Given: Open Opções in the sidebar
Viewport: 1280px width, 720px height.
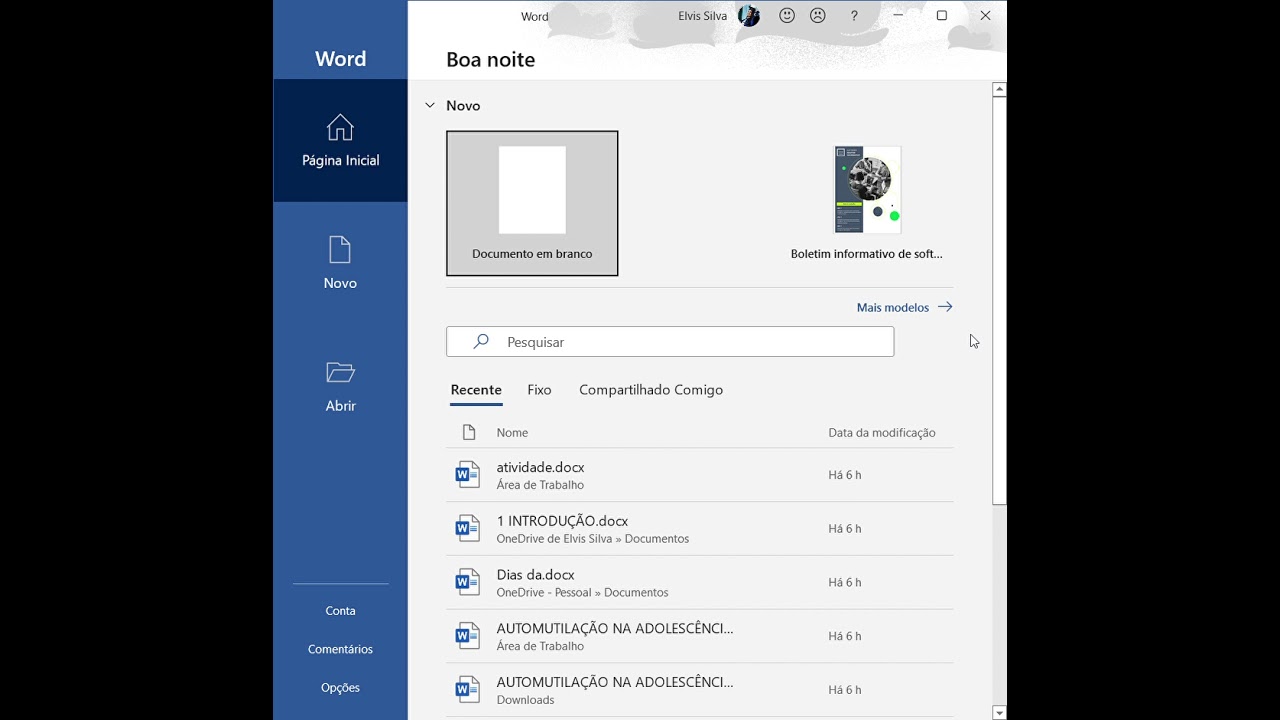Looking at the screenshot, I should [340, 688].
